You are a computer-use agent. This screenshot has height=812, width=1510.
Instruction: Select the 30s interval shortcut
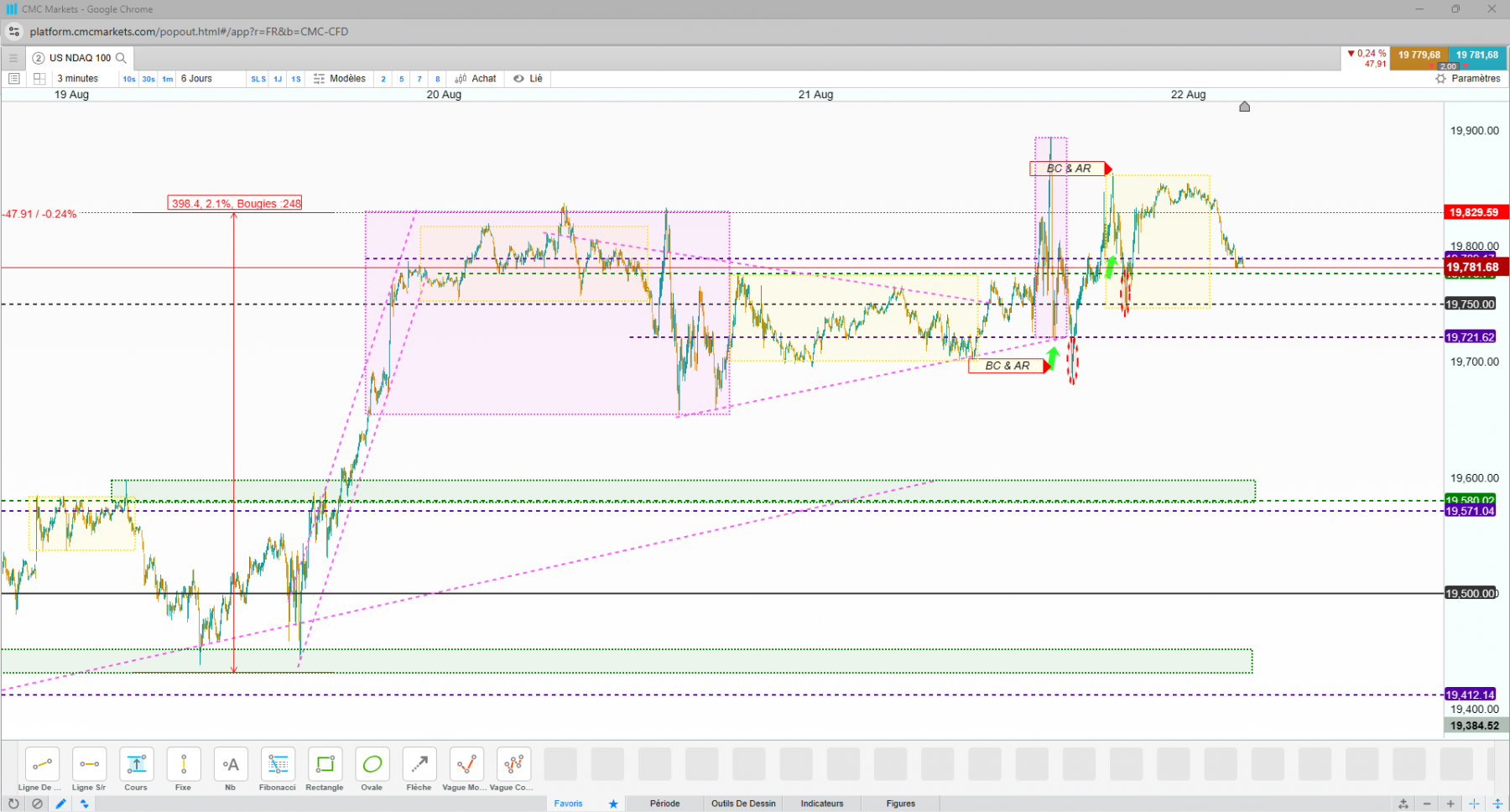pyautogui.click(x=148, y=79)
